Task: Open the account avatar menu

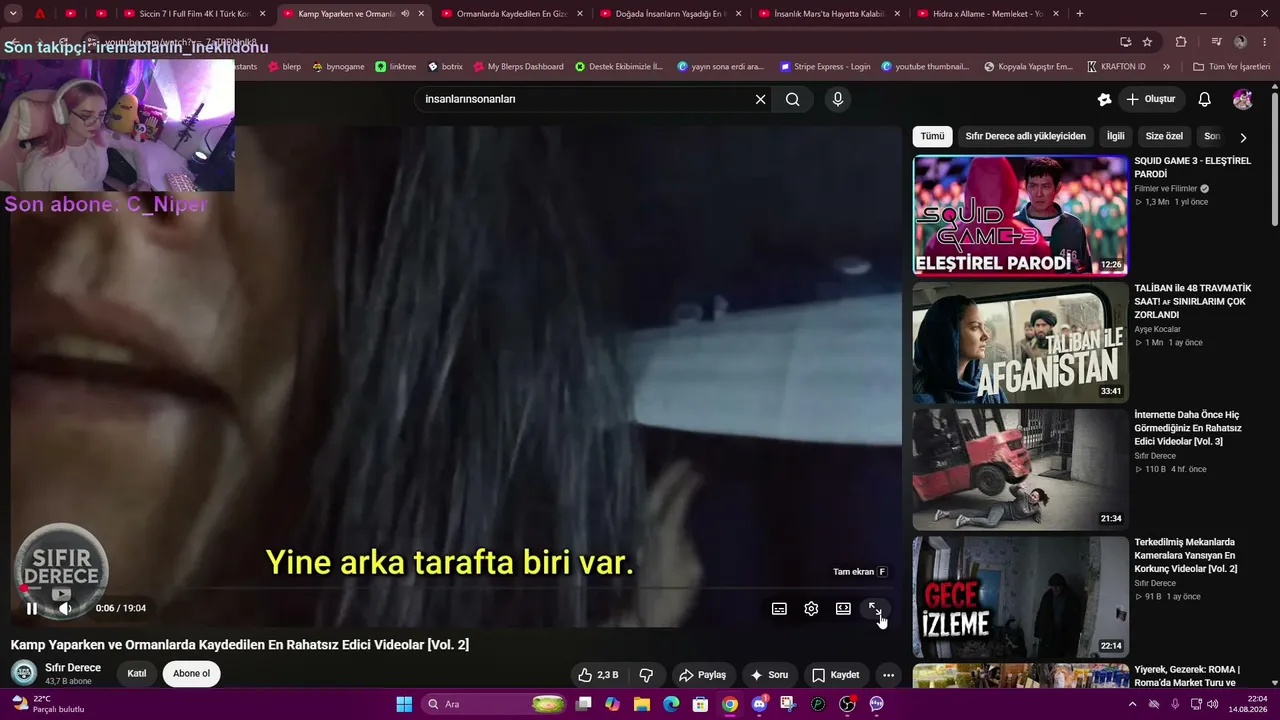Action: pos(1243,99)
